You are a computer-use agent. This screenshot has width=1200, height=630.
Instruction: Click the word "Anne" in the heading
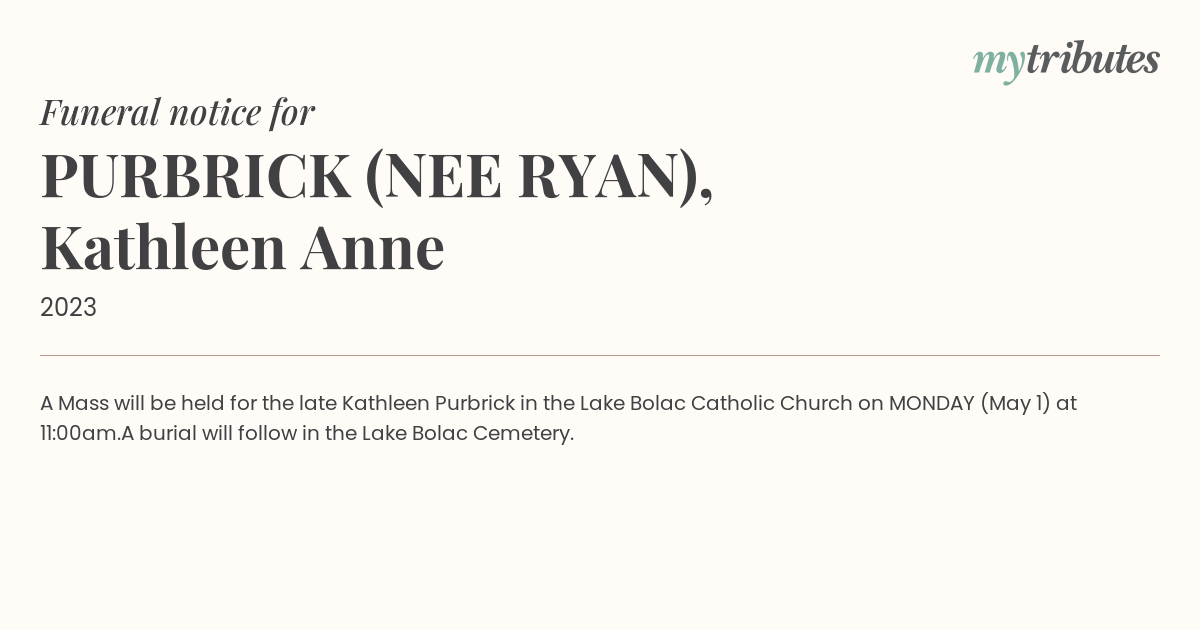point(372,248)
